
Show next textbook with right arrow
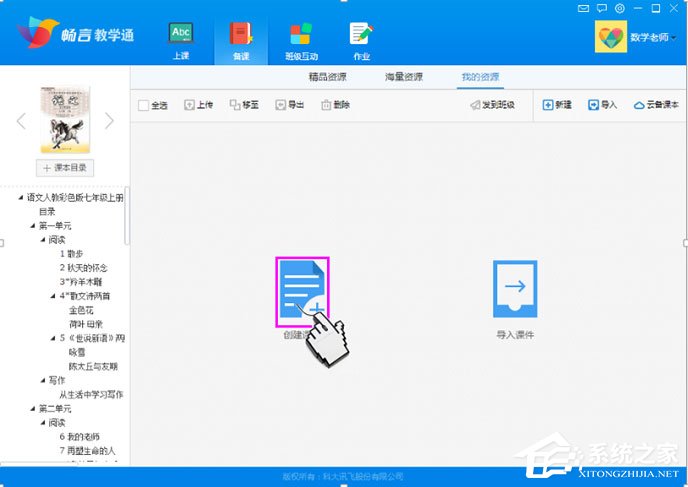pyautogui.click(x=109, y=121)
